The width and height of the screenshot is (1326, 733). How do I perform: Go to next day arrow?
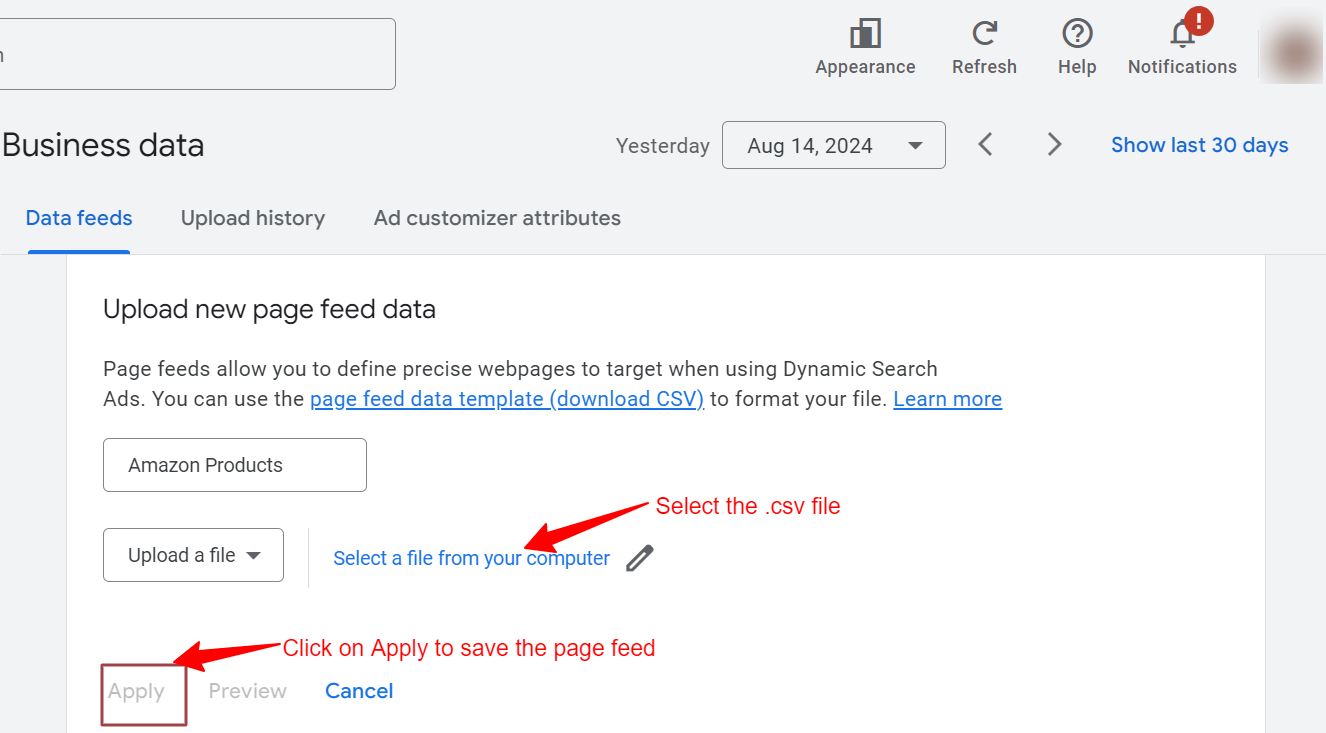[x=1054, y=145]
